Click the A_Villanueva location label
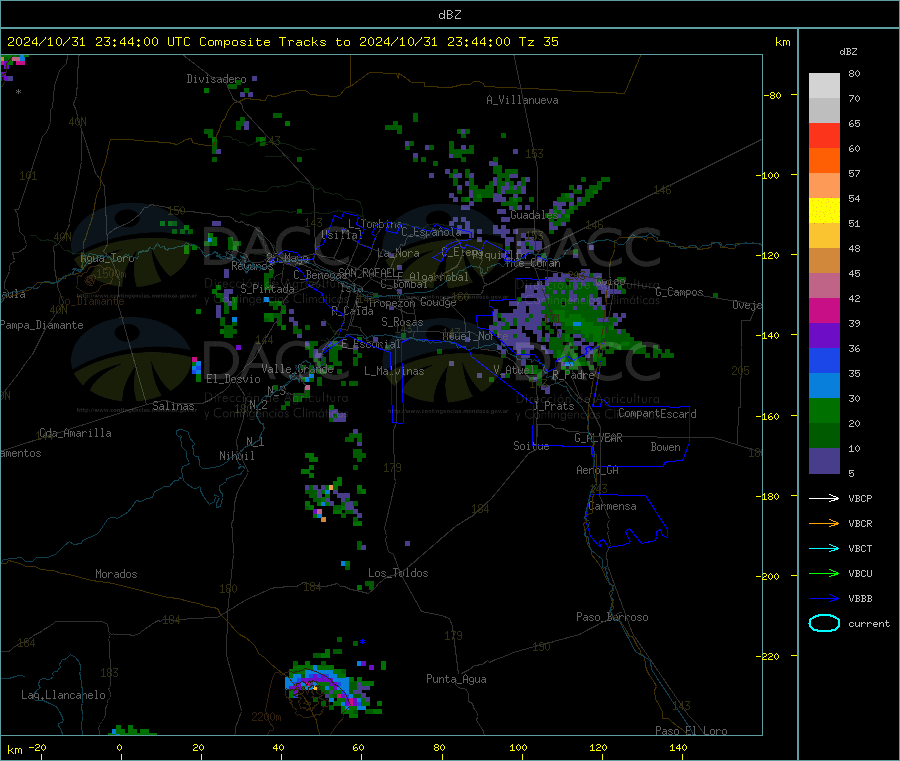The height and width of the screenshot is (761, 900). [x=522, y=100]
